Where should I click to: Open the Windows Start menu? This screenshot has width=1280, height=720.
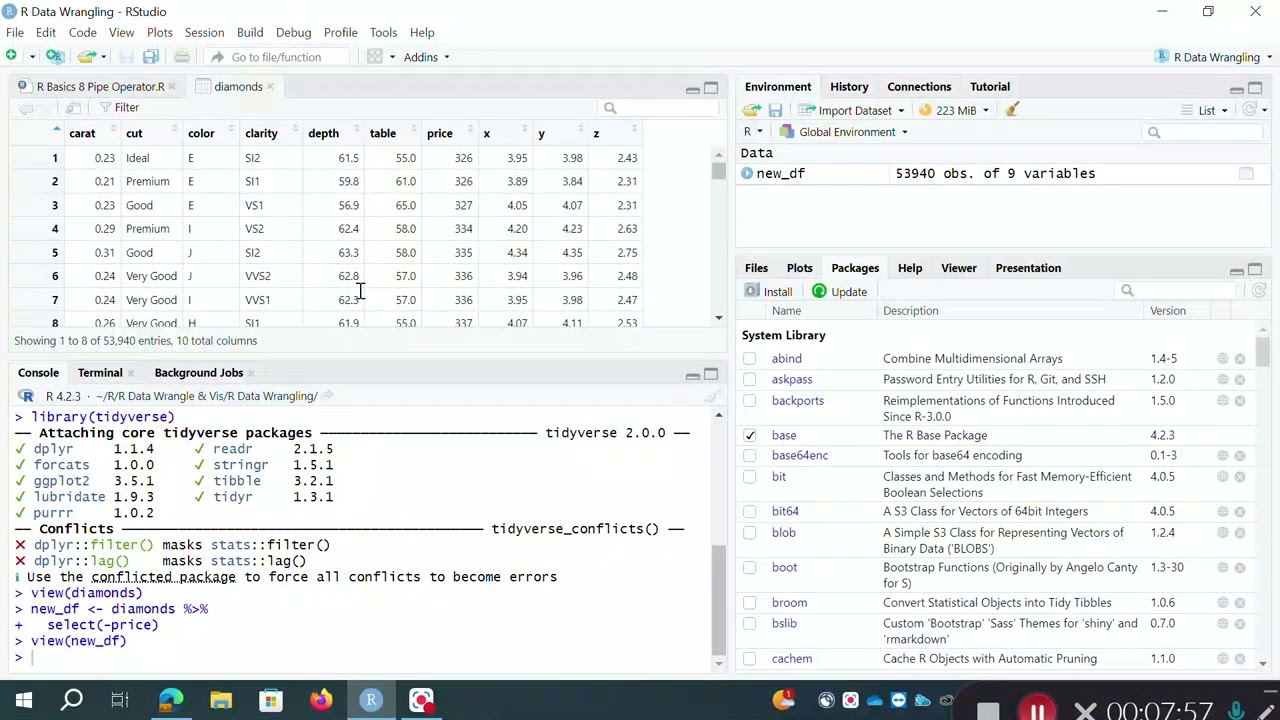24,700
